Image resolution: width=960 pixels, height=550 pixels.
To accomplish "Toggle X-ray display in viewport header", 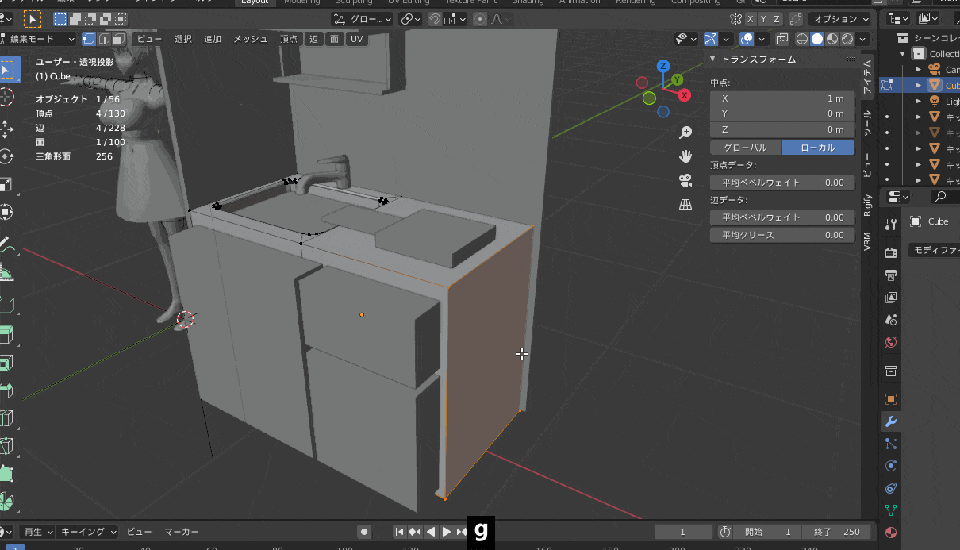I will pyautogui.click(x=781, y=39).
